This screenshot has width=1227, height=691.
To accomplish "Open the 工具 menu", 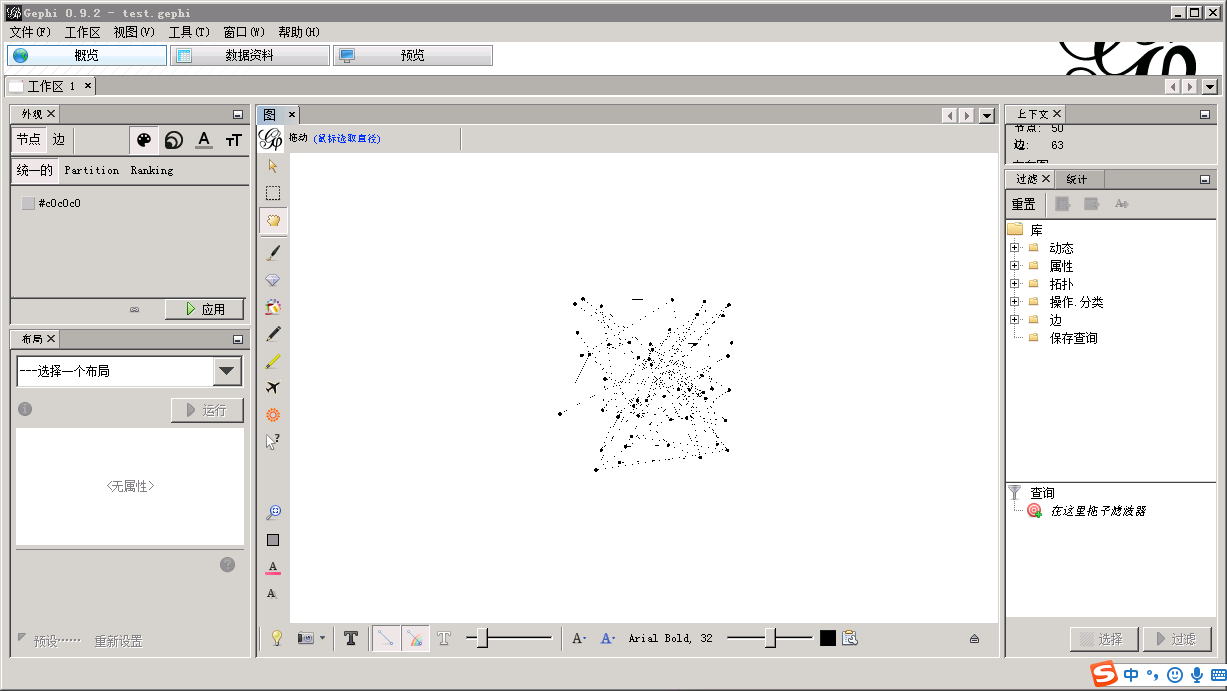I will click(189, 32).
